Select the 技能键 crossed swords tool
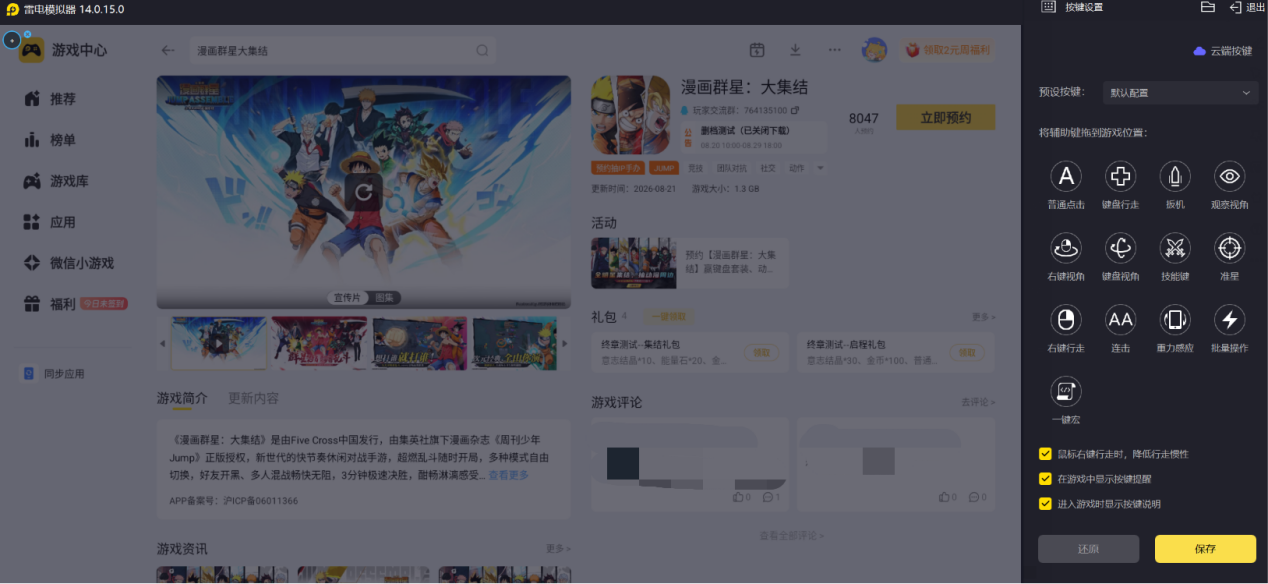 1175,248
